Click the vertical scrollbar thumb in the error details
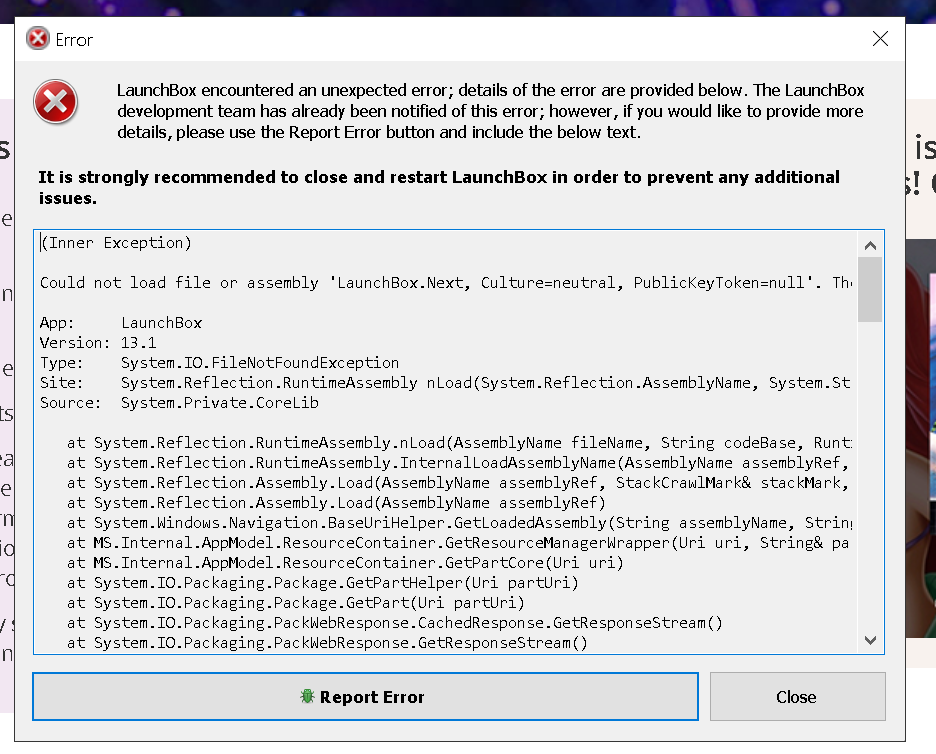Image resolution: width=936 pixels, height=754 pixels. click(x=870, y=290)
